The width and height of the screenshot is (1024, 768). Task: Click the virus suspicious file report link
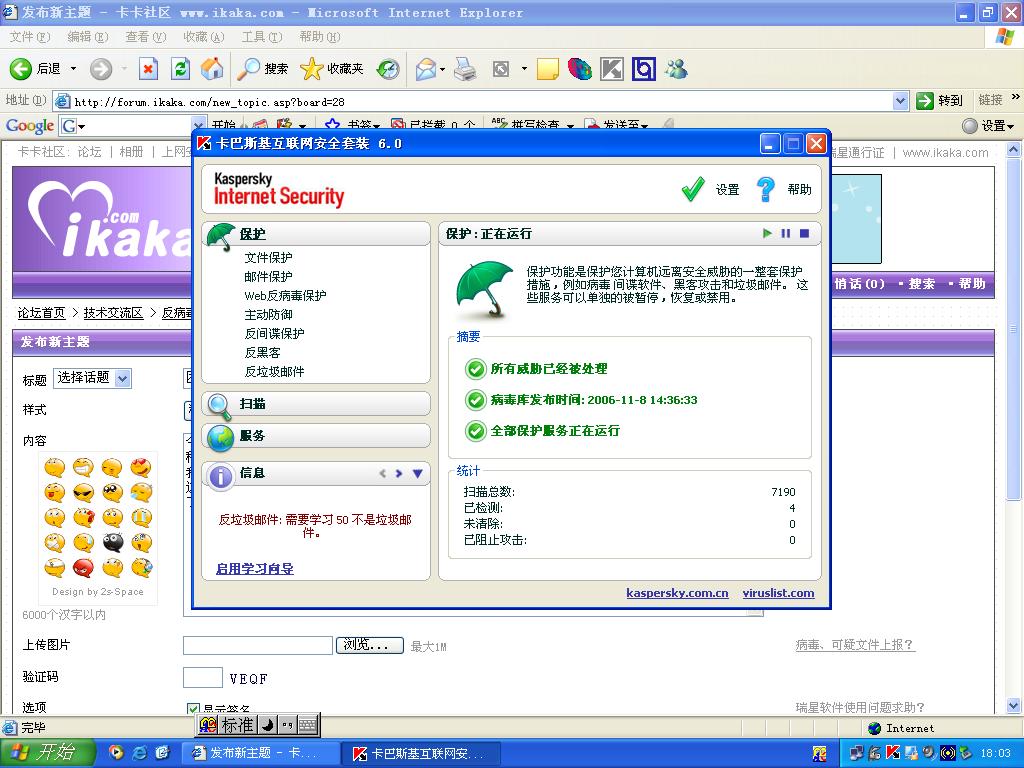pyautogui.click(x=854, y=645)
